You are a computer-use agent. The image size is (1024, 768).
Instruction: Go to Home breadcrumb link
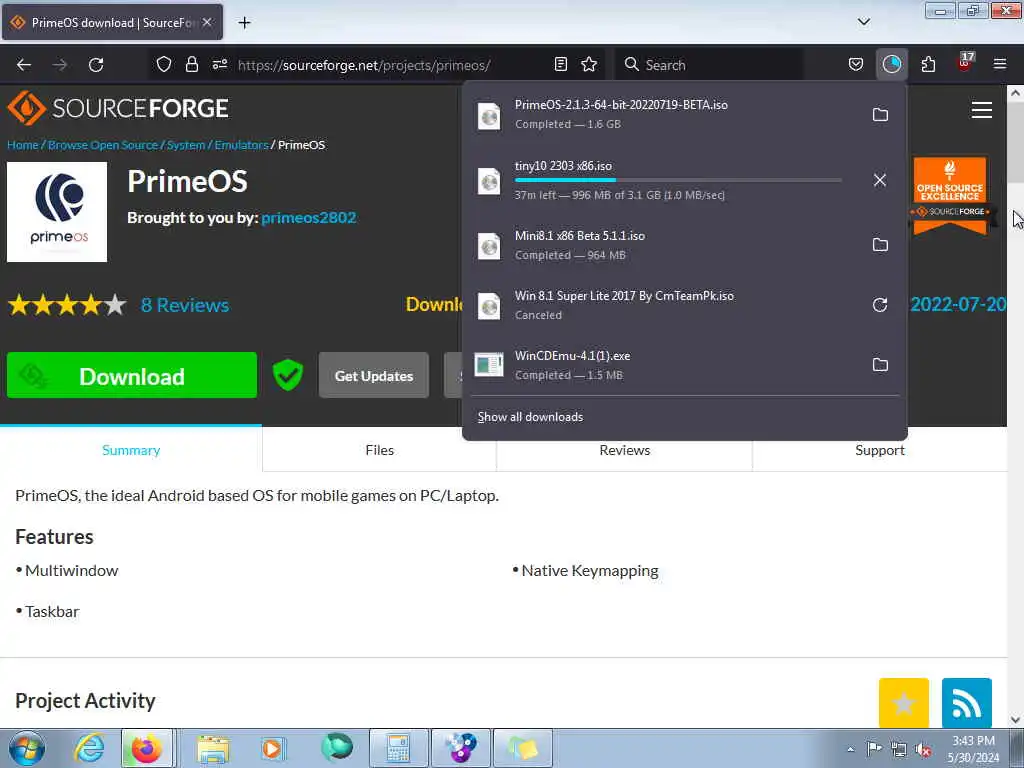[x=22, y=145]
